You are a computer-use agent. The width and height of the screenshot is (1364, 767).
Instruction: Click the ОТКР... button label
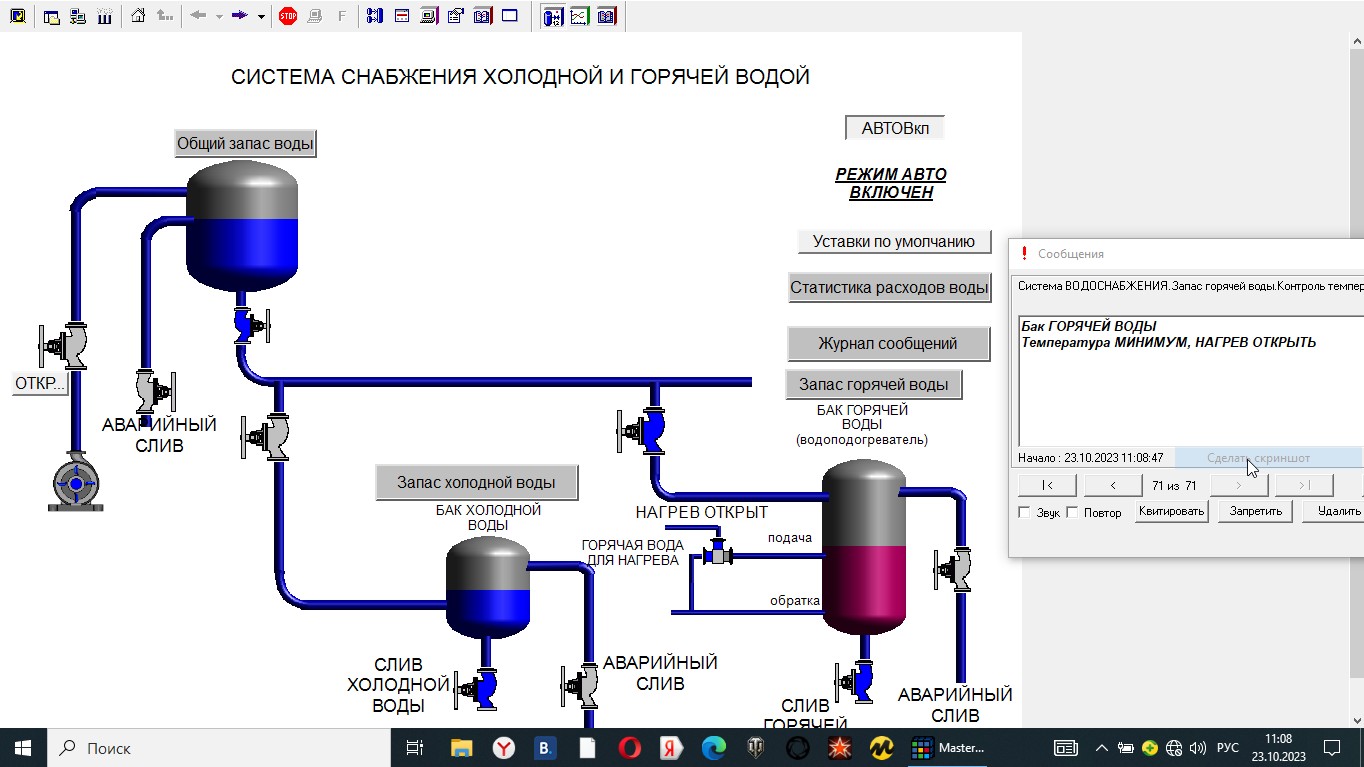point(40,383)
